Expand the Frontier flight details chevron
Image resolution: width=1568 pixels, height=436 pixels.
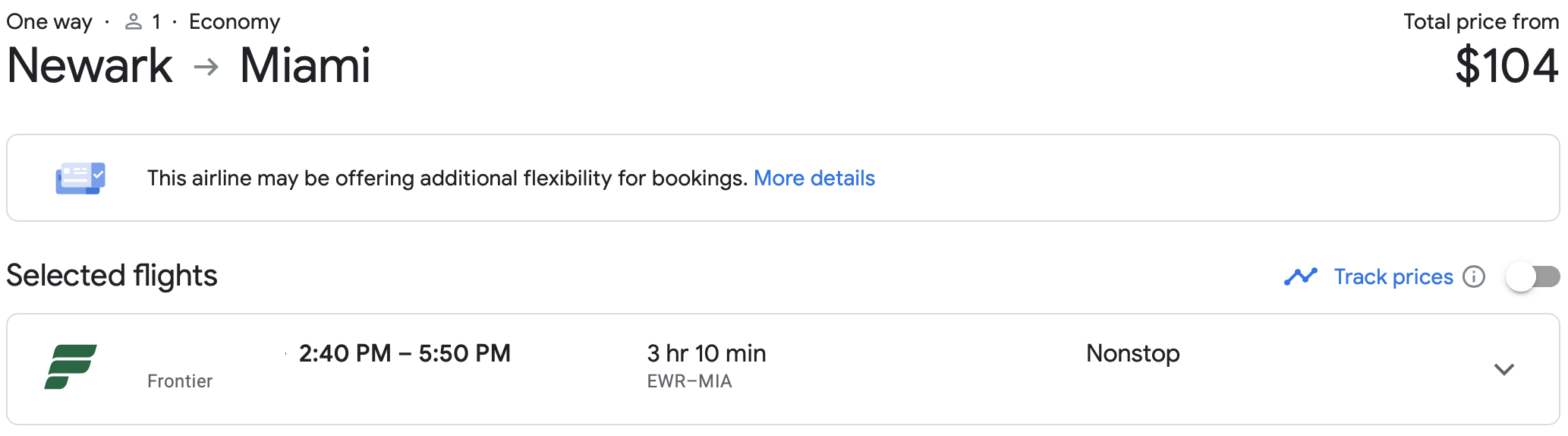click(1504, 369)
